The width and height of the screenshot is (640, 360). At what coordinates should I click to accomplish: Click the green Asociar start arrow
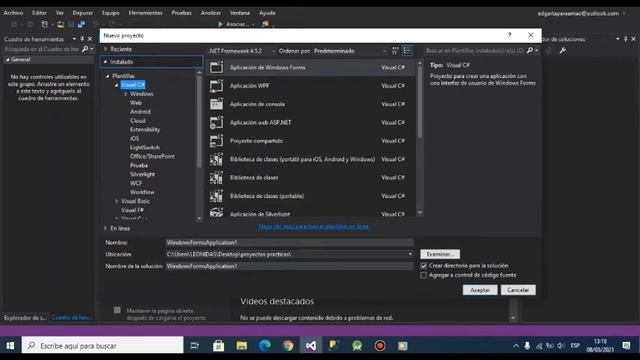(220, 24)
